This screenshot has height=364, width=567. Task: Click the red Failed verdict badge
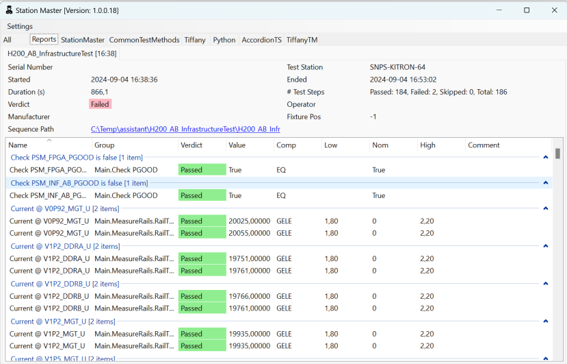point(100,104)
